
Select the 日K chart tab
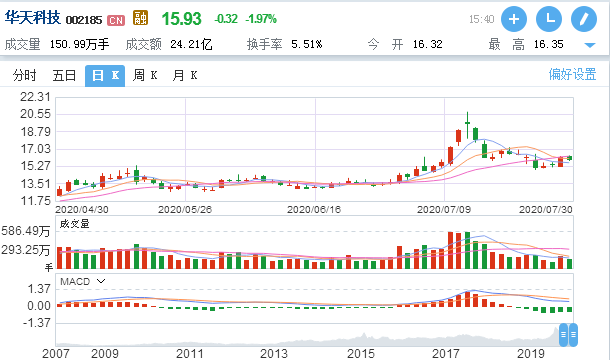click(105, 76)
